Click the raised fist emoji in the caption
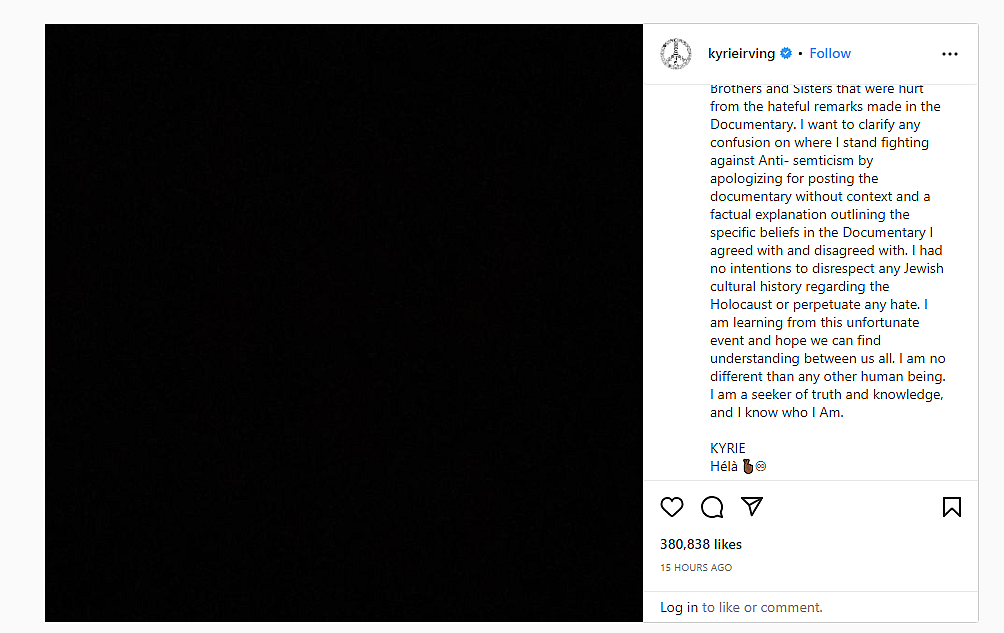This screenshot has height=633, width=1004. (x=746, y=467)
